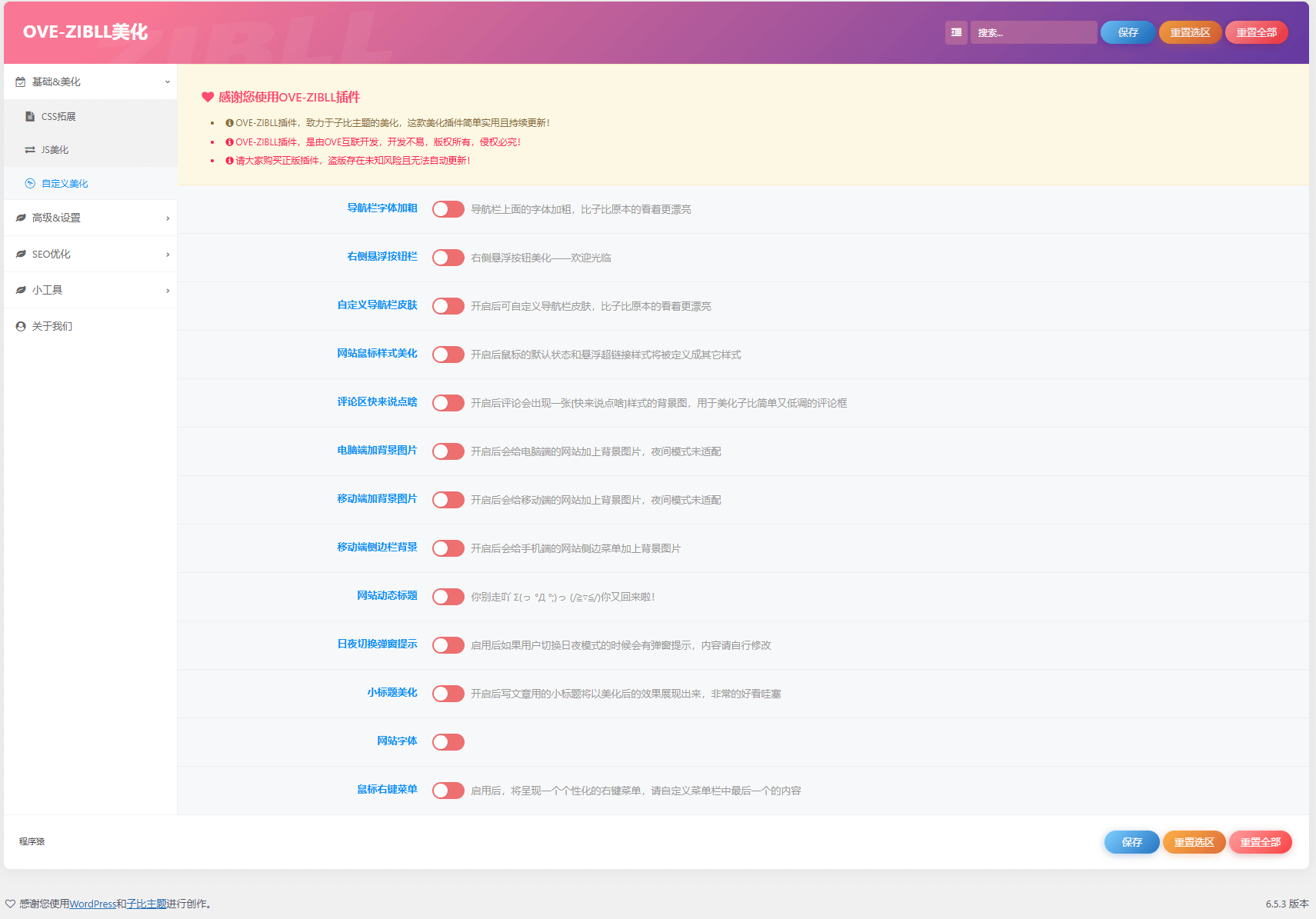Click the 程序猿 footer text
This screenshot has height=919, width=1316.
click(x=32, y=841)
